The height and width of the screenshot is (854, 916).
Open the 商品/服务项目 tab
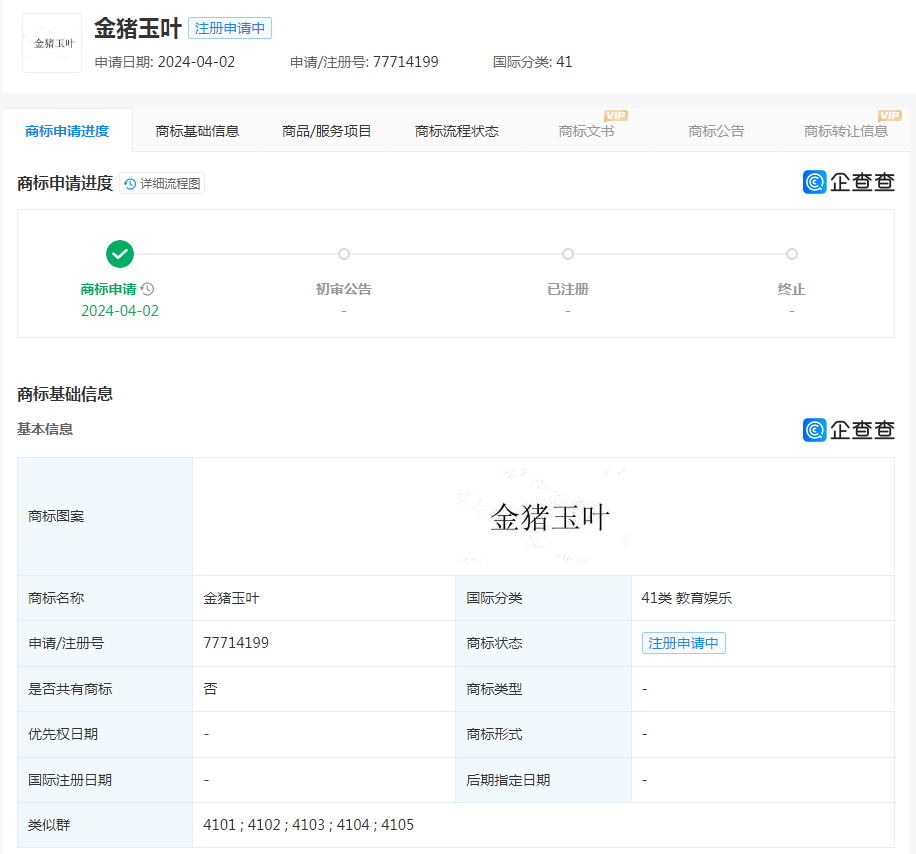coord(327,131)
